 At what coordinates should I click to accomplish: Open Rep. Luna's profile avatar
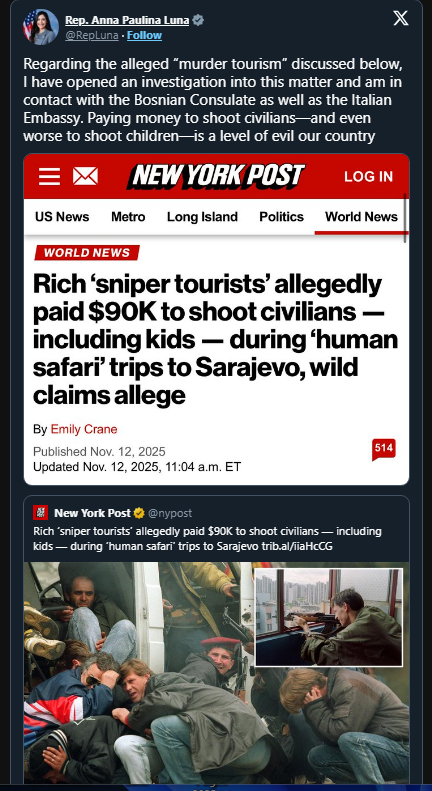pos(41,27)
